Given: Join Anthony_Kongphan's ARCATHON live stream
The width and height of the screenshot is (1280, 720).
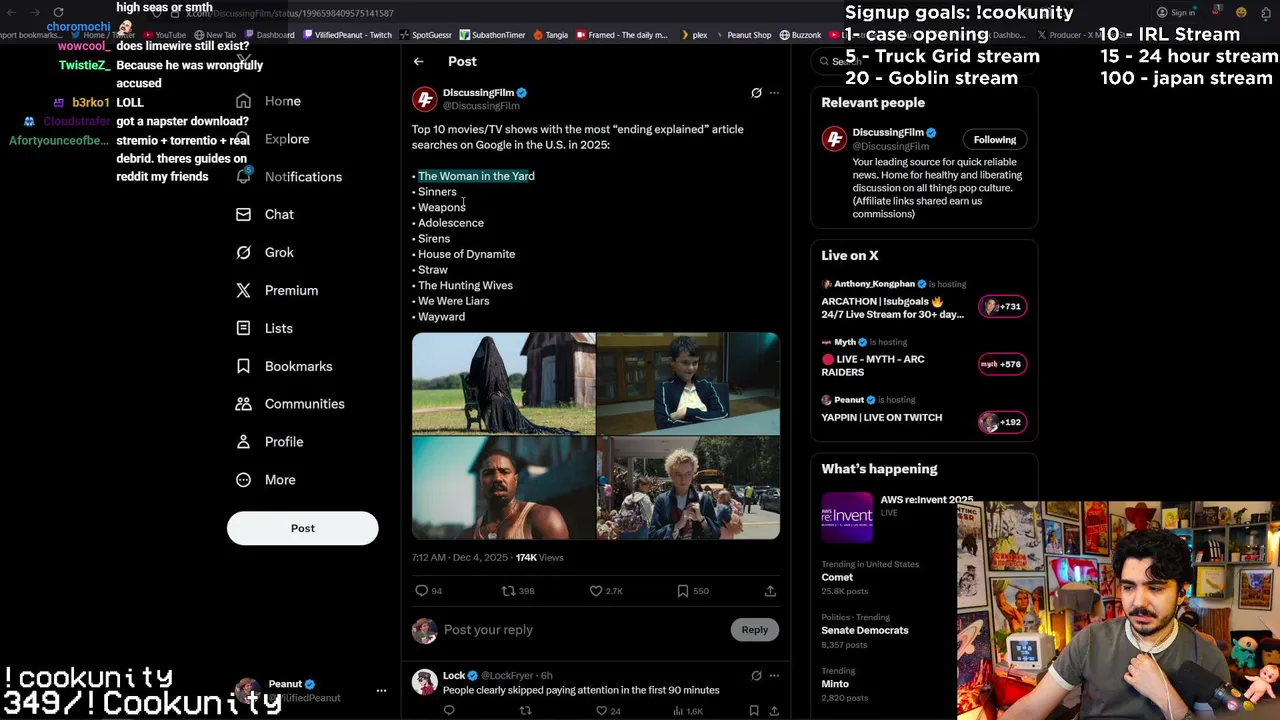Looking at the screenshot, I should tap(892, 308).
